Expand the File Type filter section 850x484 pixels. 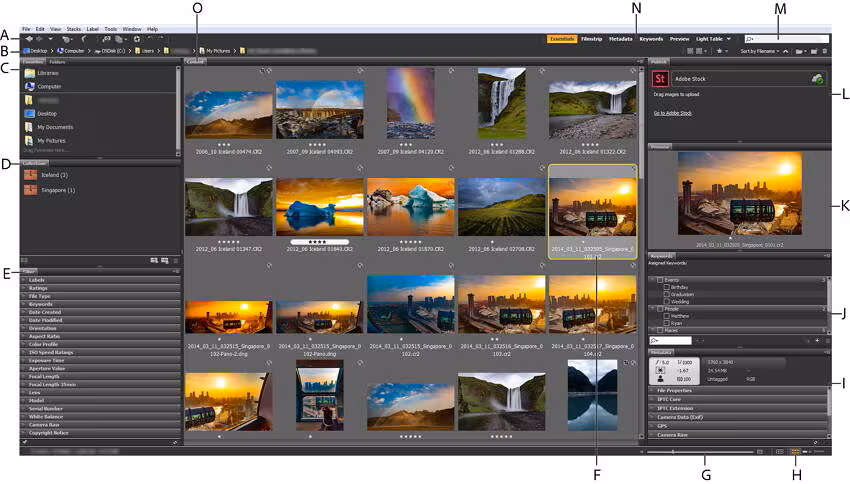(100, 296)
